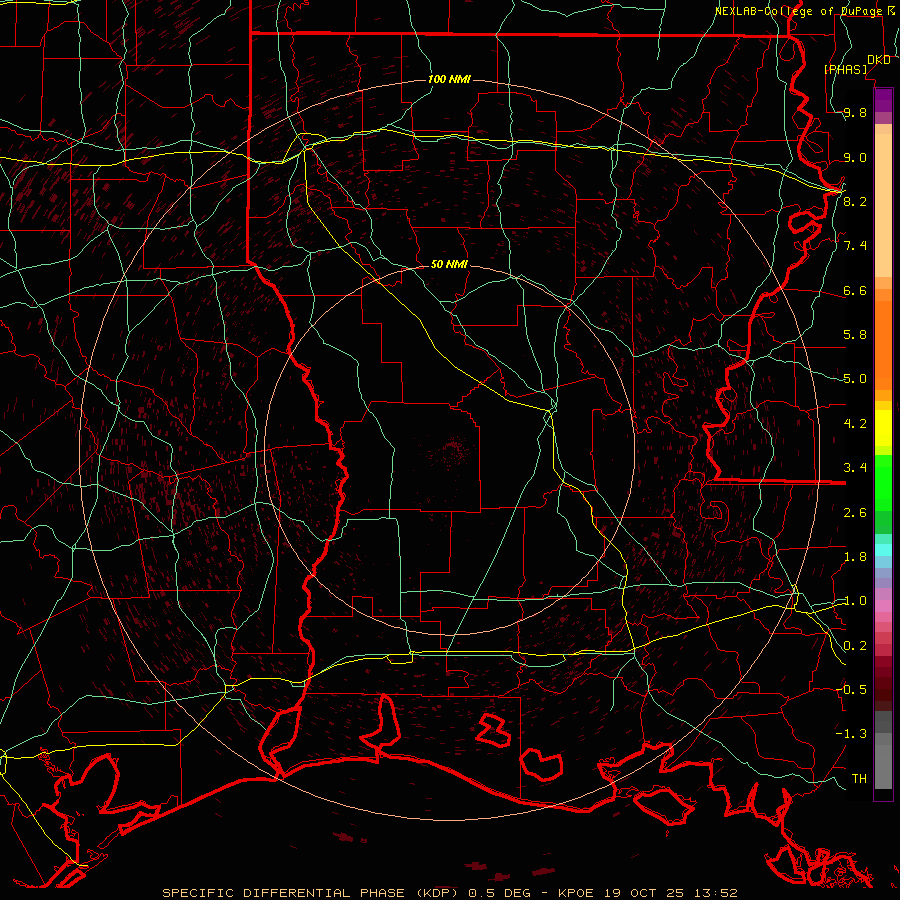Click the KPOE radar site identifier
900x900 pixels.
pyautogui.click(x=578, y=893)
